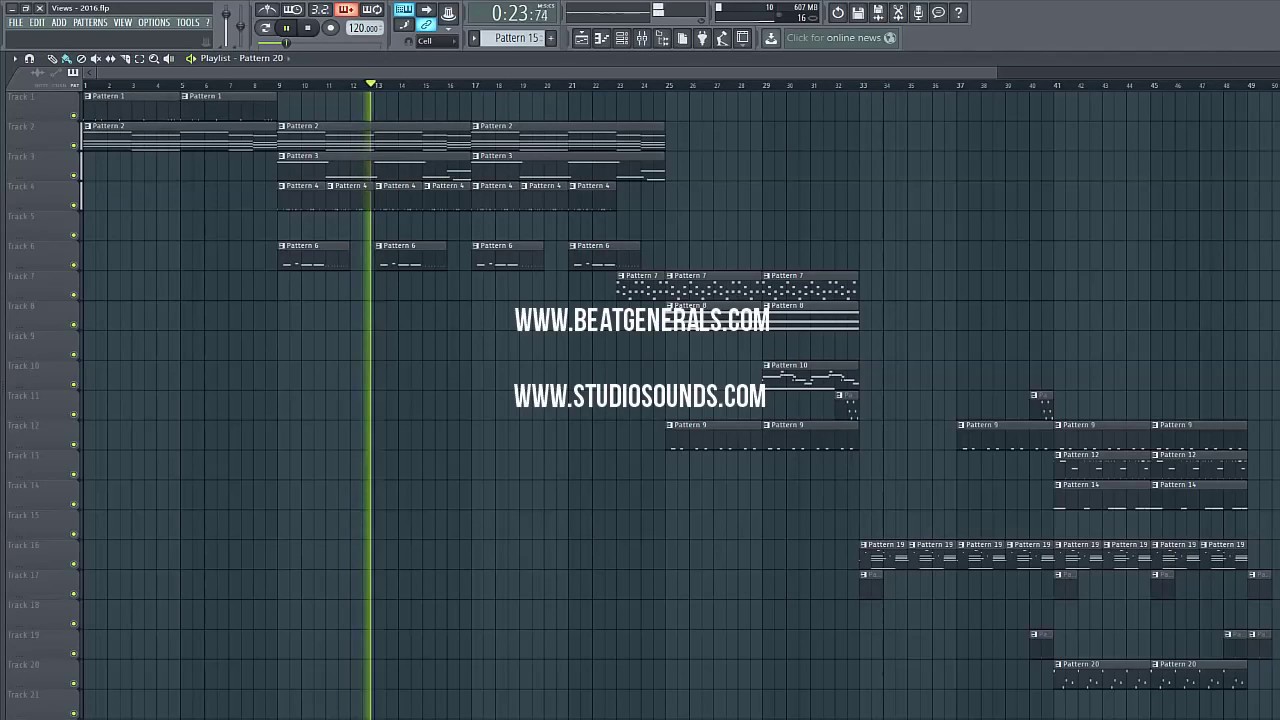Open the undo history icon
1280x720 pixels.
838,13
